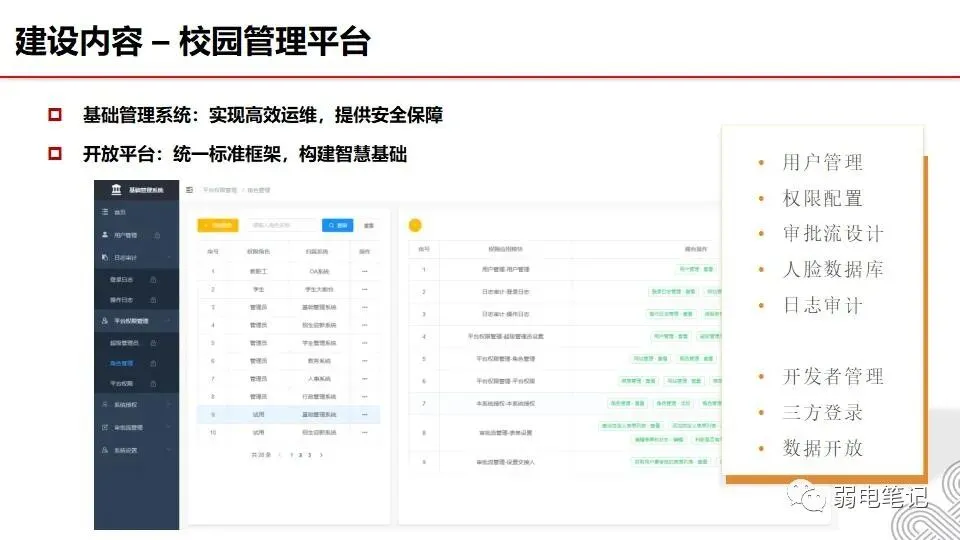
Task: Click the 重置 reset link
Action: [369, 226]
